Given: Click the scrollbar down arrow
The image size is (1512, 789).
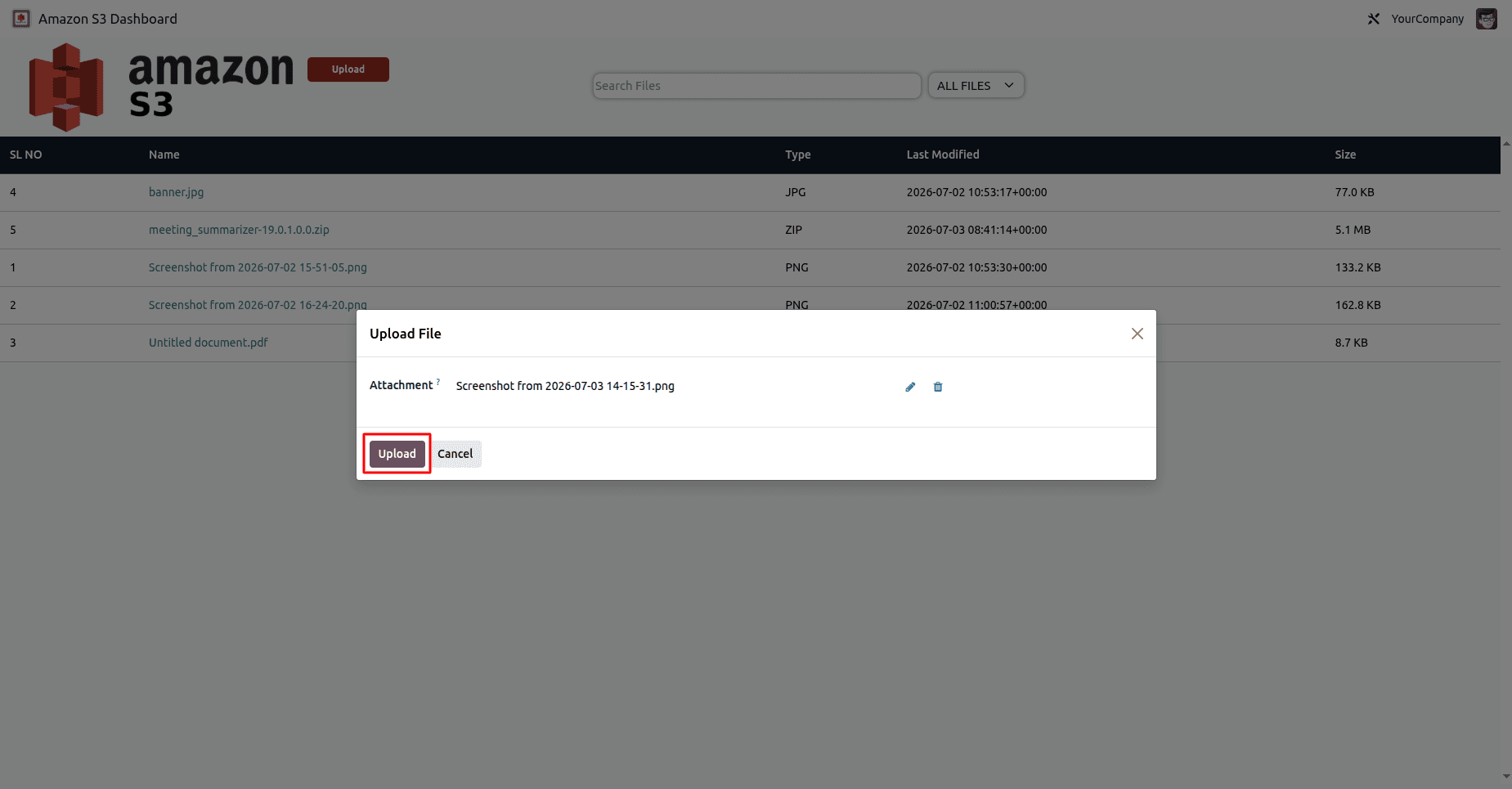Looking at the screenshot, I should tap(1506, 777).
